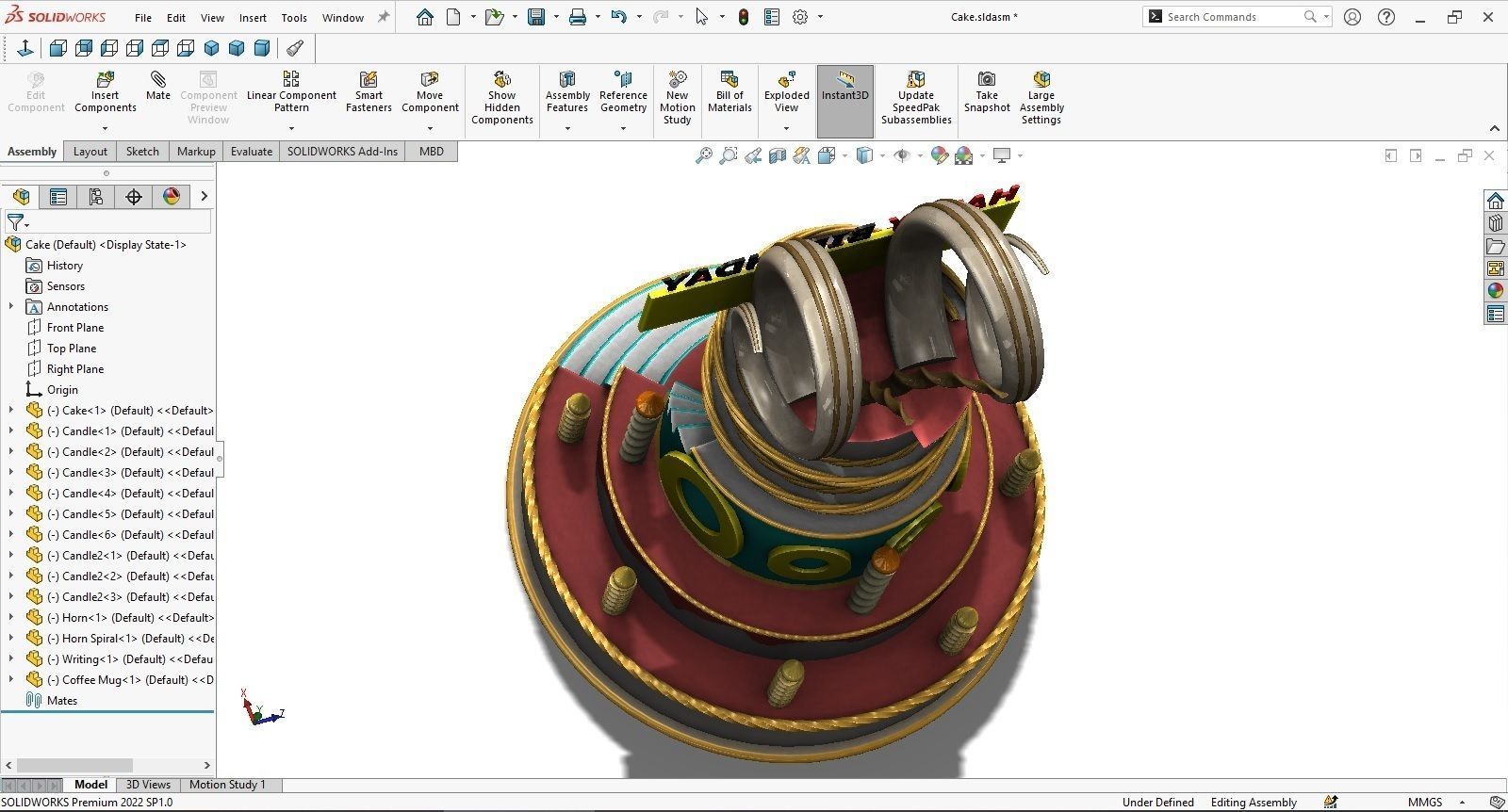Open ConfigurationManager tab icon
The height and width of the screenshot is (812, 1508).
(96, 196)
